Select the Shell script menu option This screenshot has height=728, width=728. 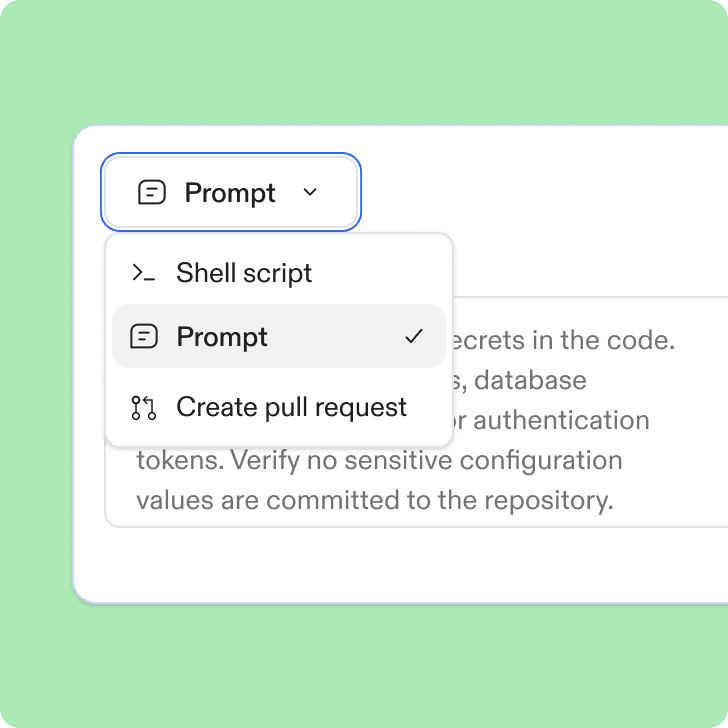(244, 273)
